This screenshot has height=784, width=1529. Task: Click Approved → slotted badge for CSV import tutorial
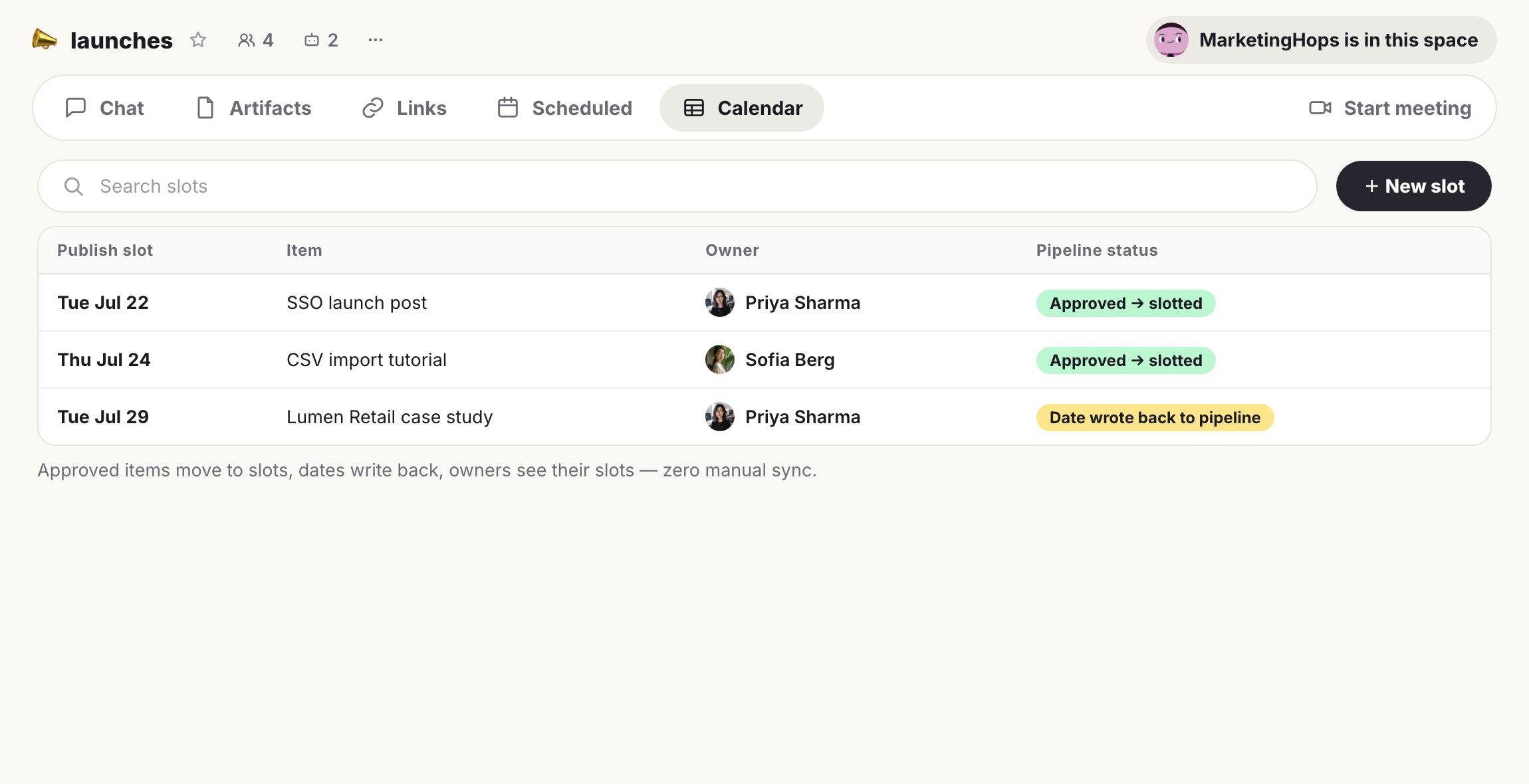(x=1126, y=361)
